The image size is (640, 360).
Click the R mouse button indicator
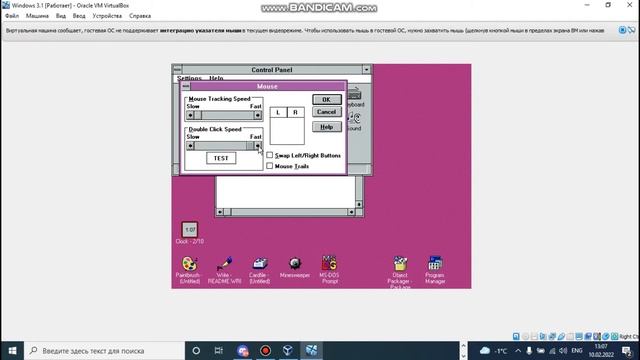click(296, 112)
